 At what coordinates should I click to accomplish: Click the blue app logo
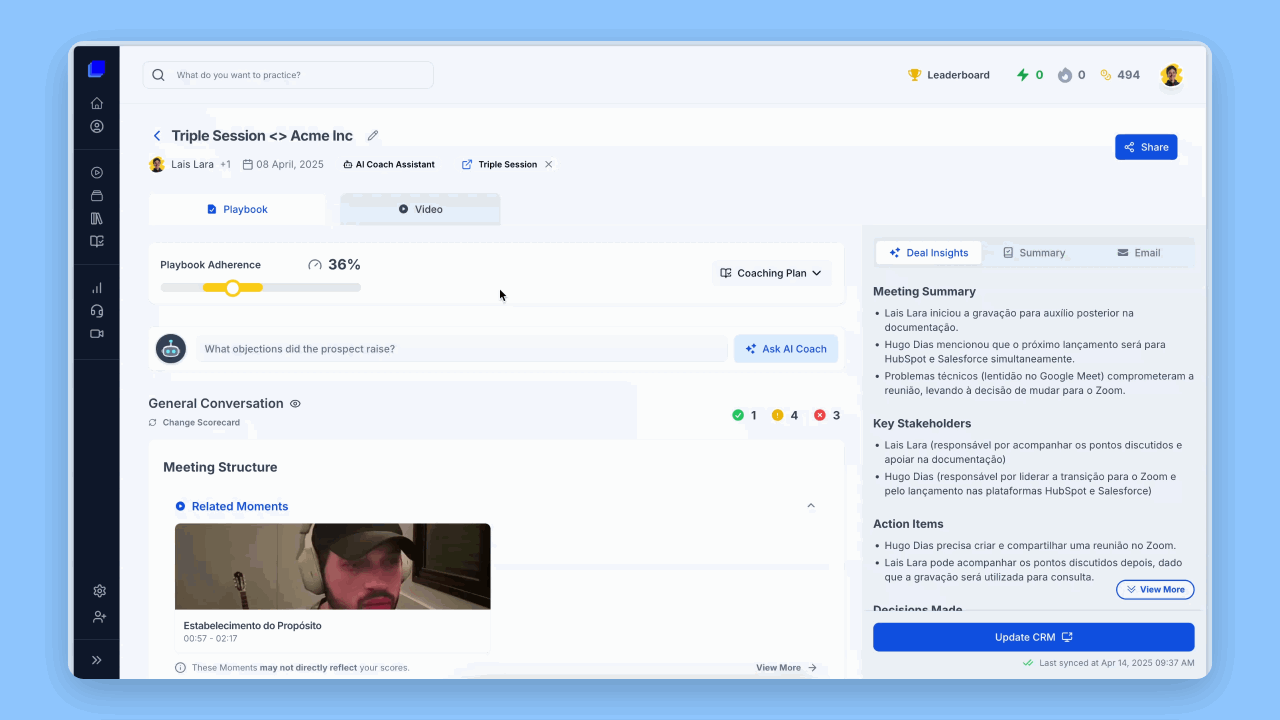[96, 69]
